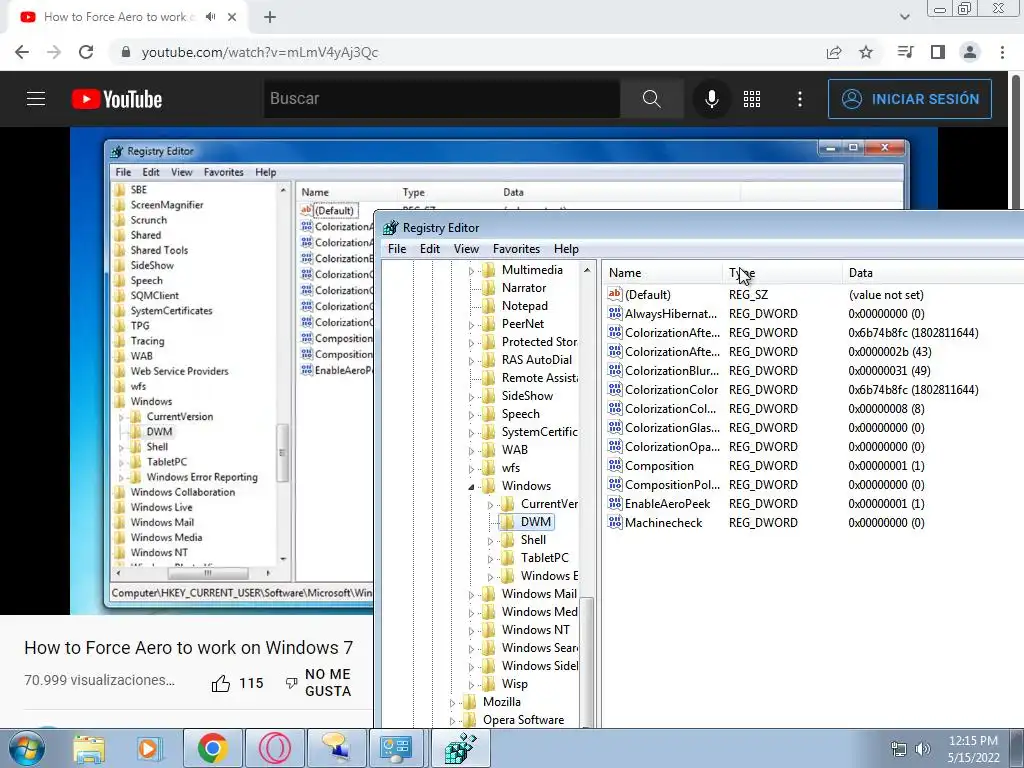
Task: Select Registry Editor taskbar button
Action: point(461,748)
